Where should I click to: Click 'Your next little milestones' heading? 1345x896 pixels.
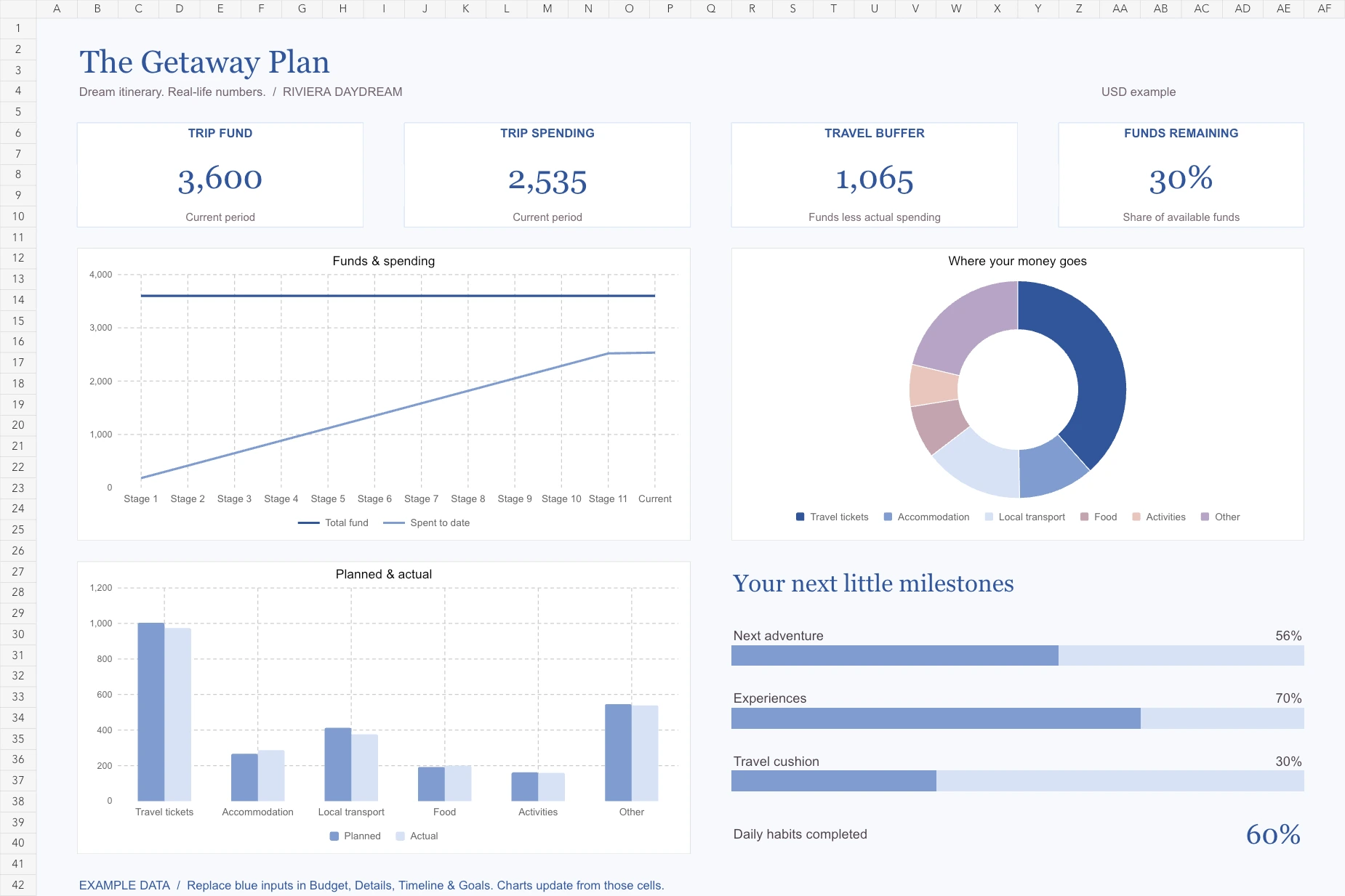coord(873,584)
